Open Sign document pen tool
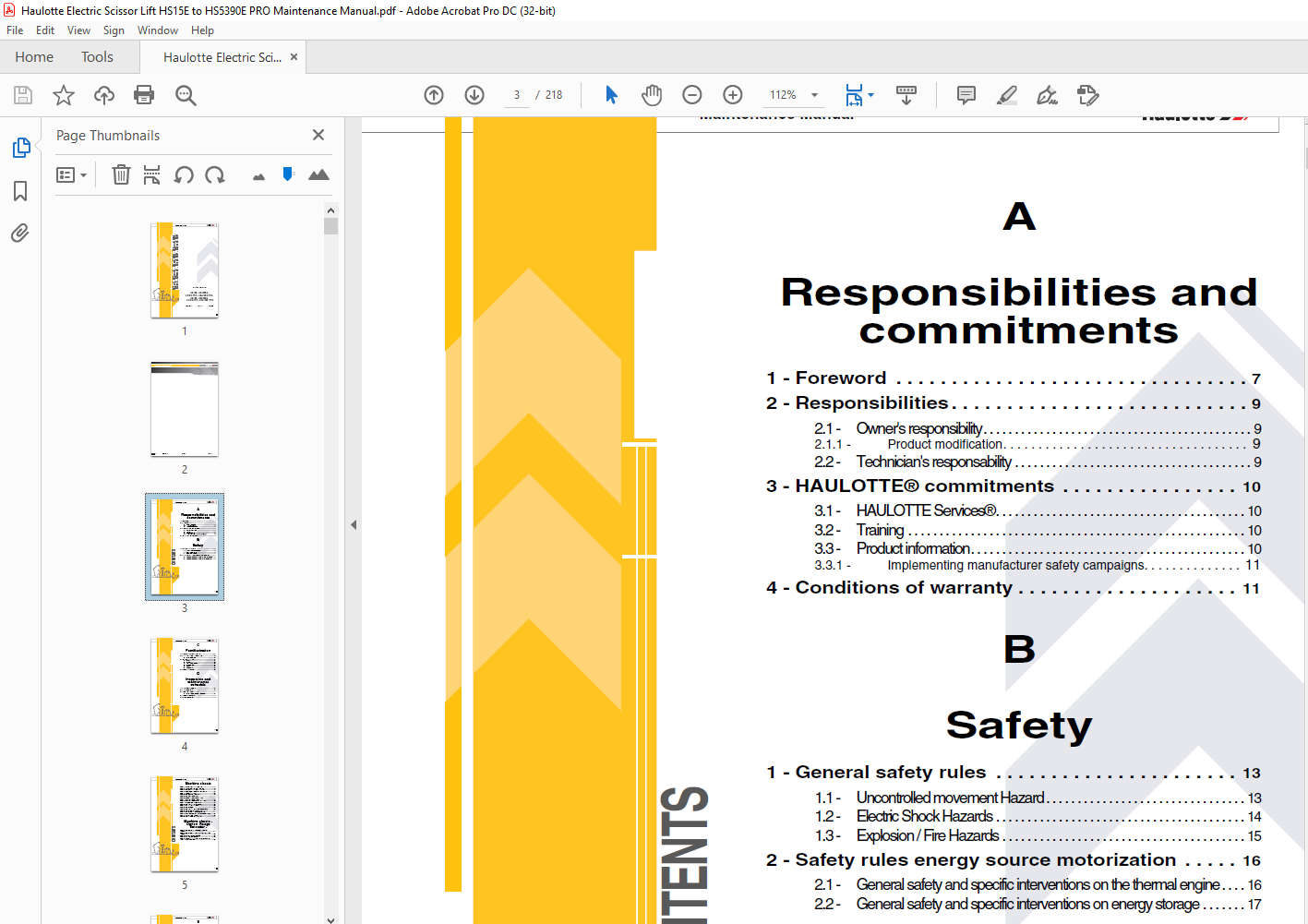This screenshot has height=924, width=1308. point(1048,95)
